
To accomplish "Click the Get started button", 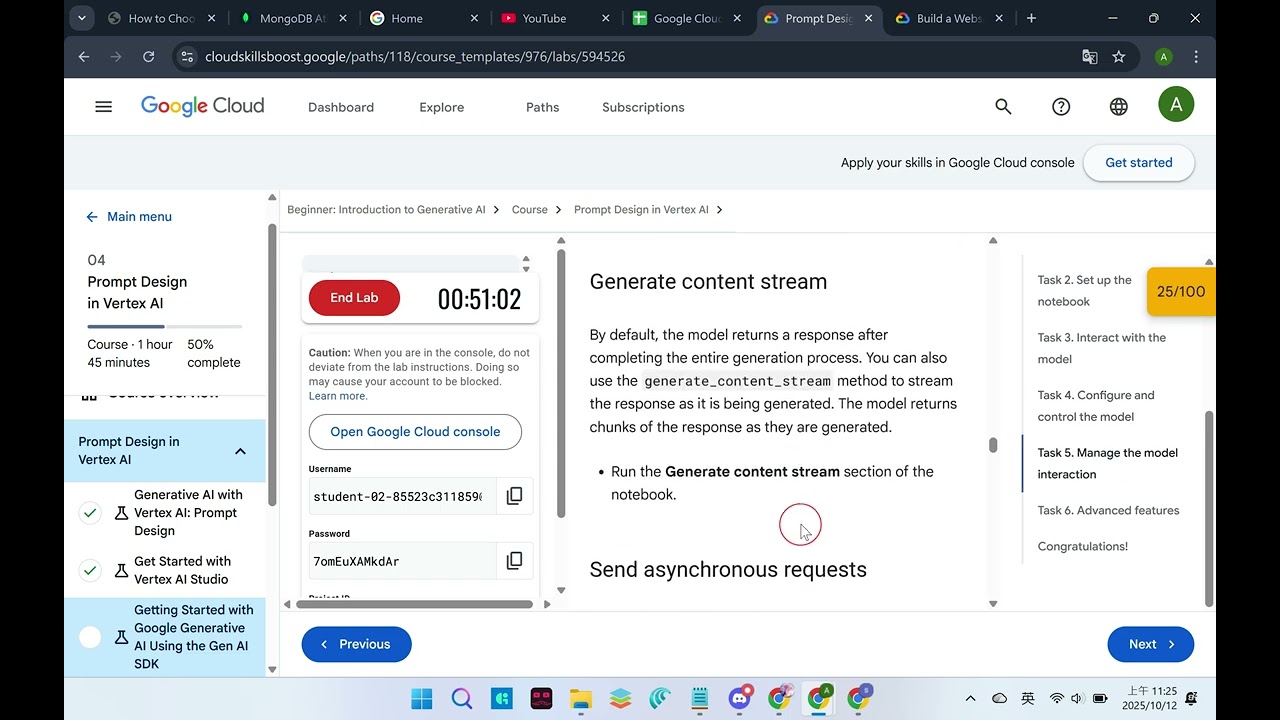I will pos(1138,163).
